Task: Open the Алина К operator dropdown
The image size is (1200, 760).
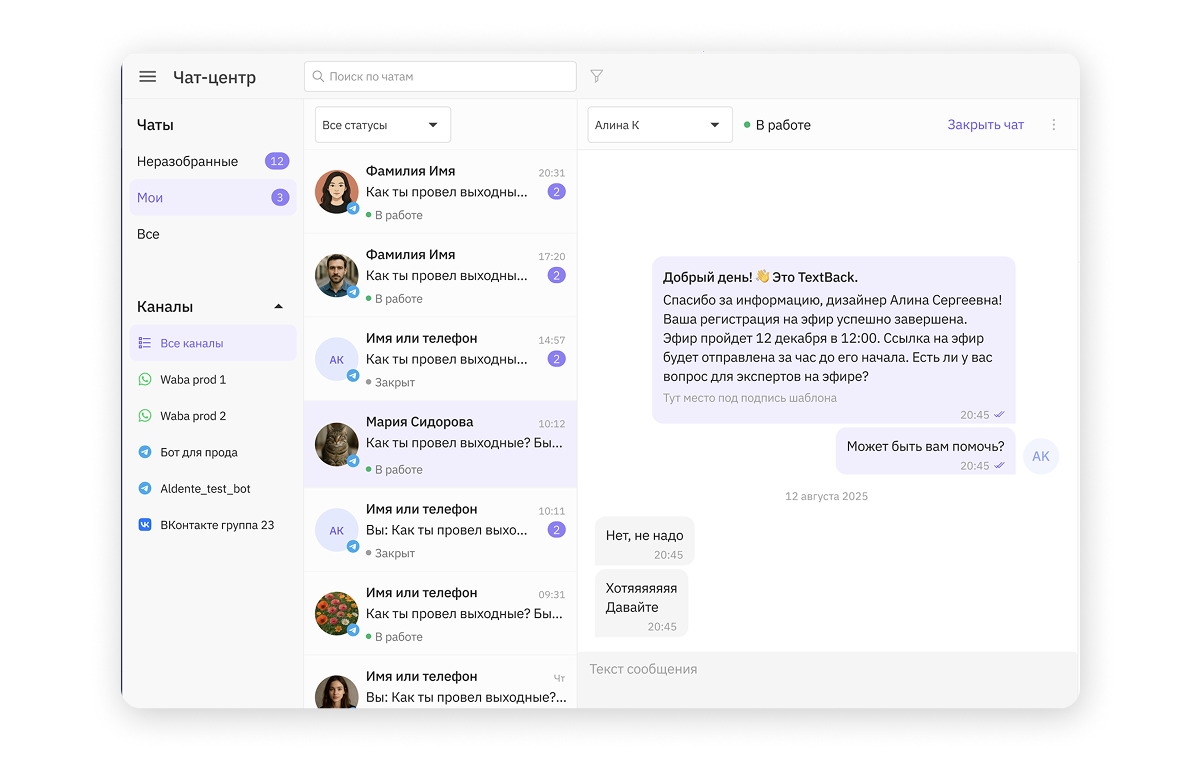Action: click(659, 125)
